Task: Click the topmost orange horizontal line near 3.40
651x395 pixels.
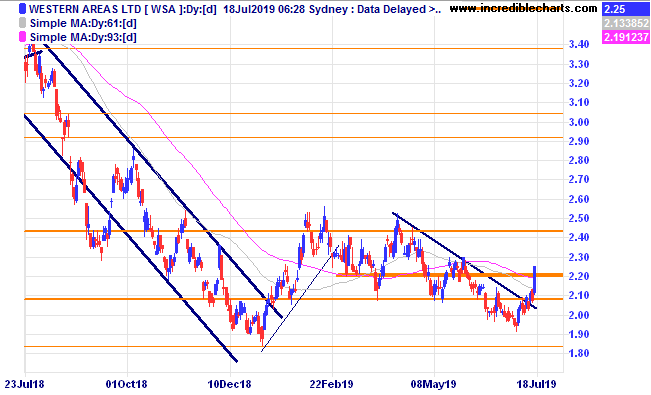Action: 294,49
